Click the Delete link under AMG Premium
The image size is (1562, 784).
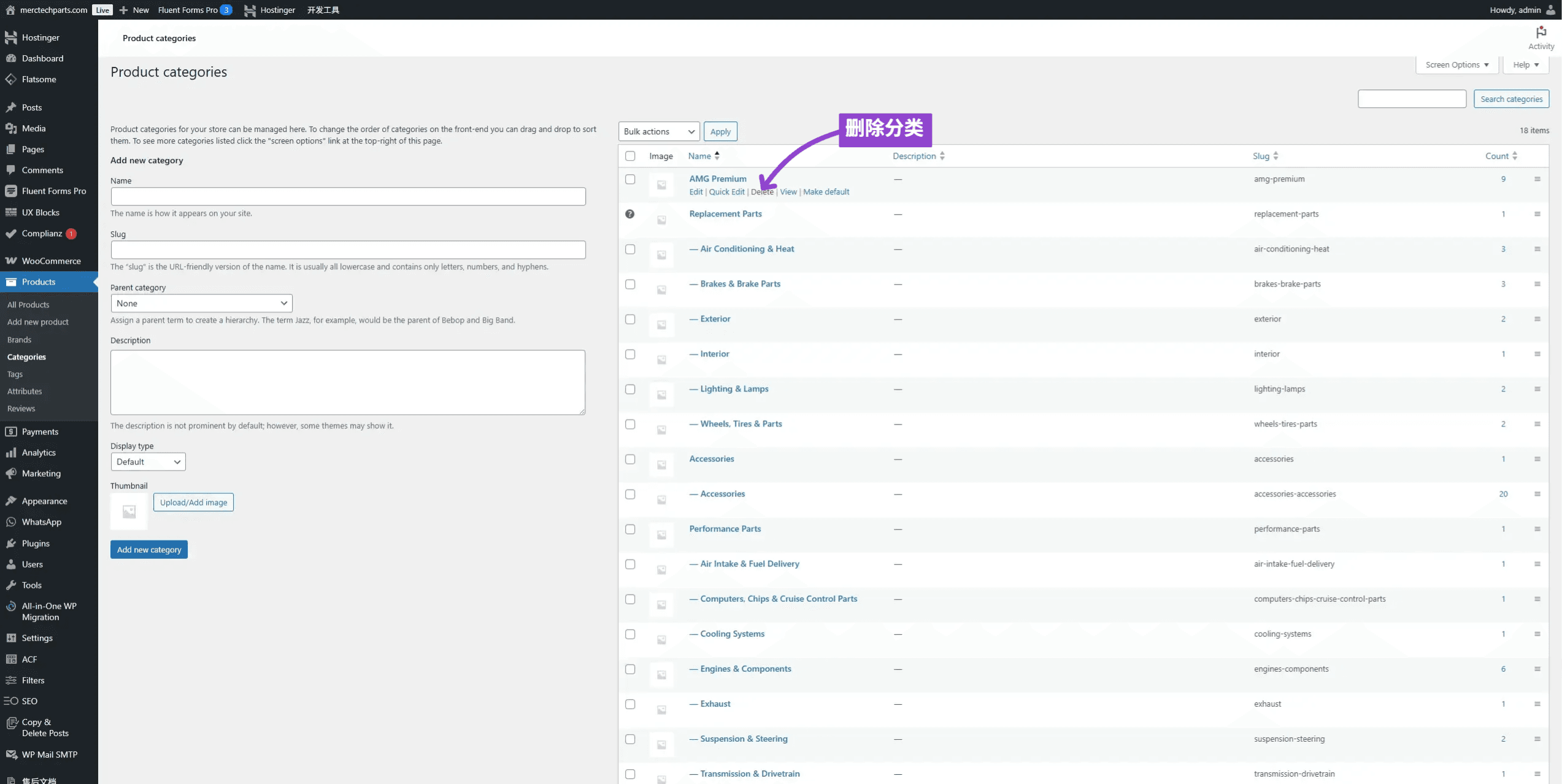(x=762, y=192)
